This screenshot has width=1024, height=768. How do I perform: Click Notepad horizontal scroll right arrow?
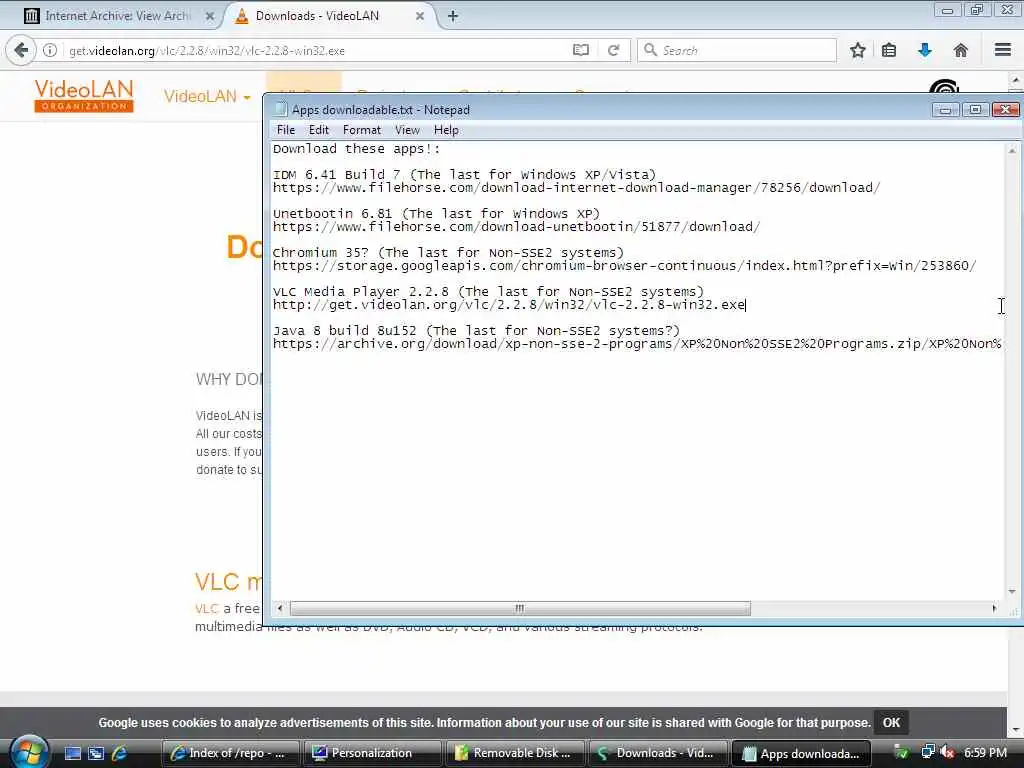tap(995, 608)
